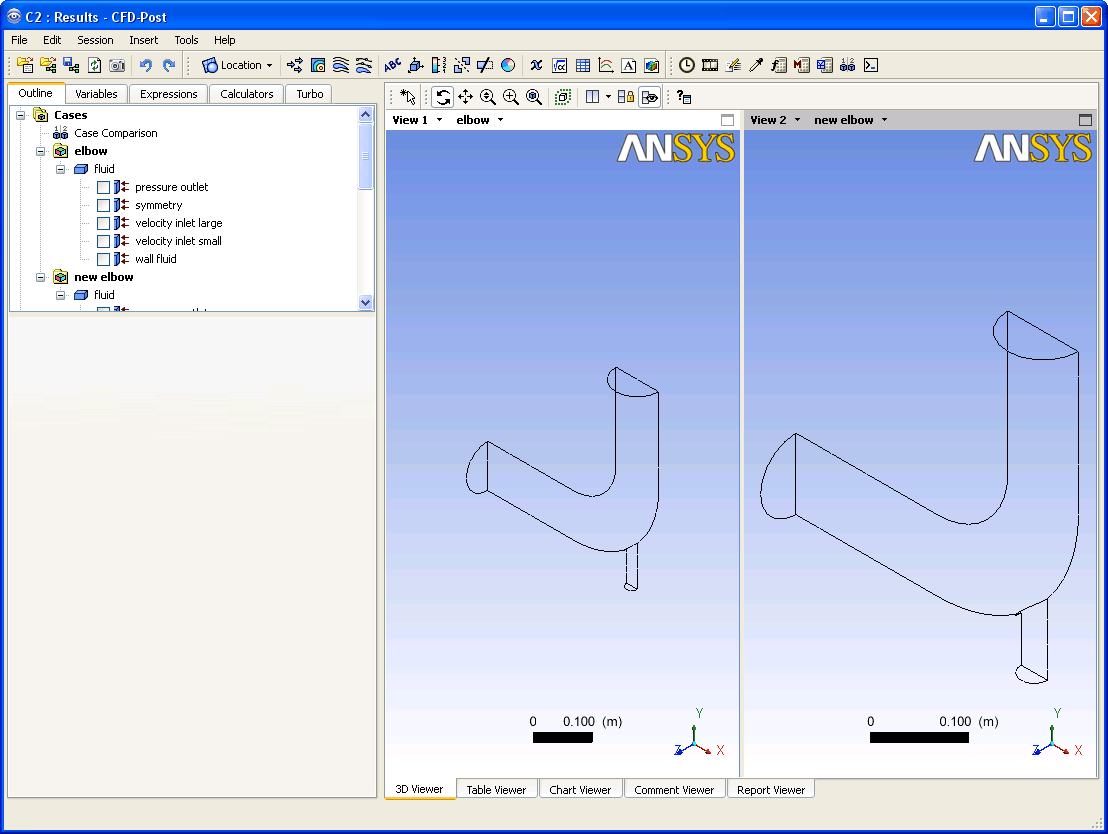Tick the velocity inlet large checkbox

(103, 223)
